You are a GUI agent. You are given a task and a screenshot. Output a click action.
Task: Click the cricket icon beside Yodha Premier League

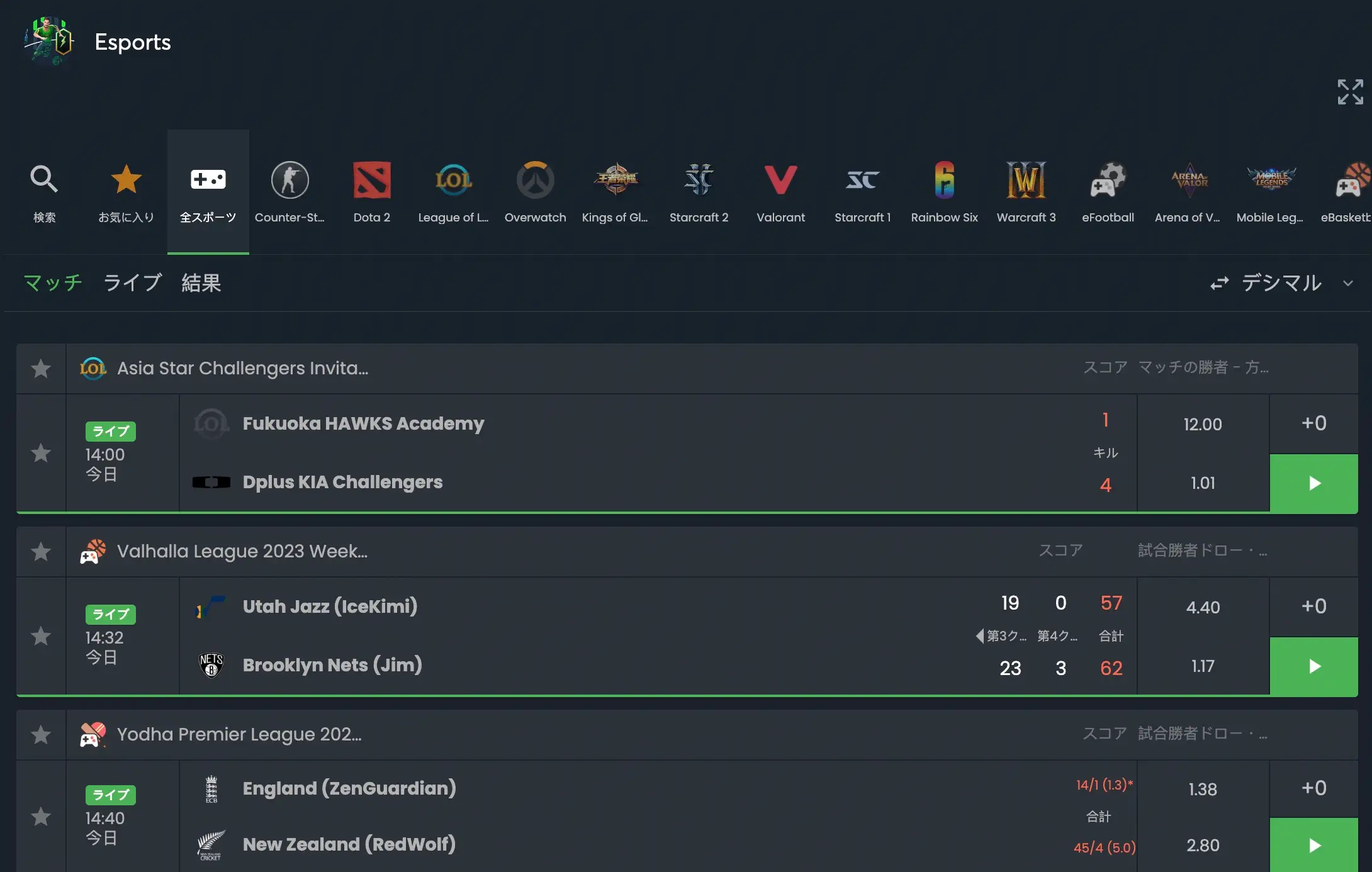93,734
